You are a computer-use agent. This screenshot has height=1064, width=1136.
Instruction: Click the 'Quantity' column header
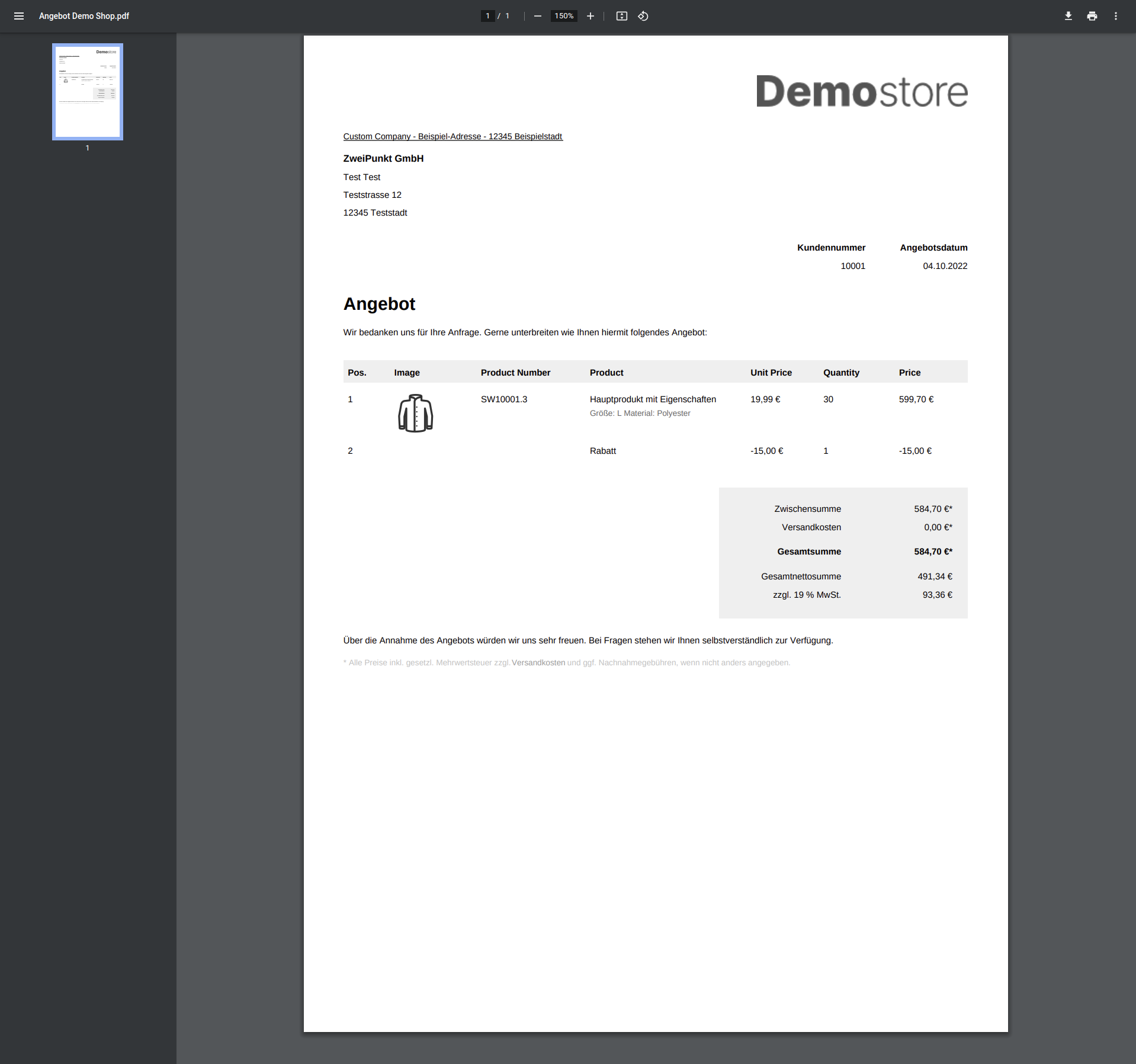[841, 373]
